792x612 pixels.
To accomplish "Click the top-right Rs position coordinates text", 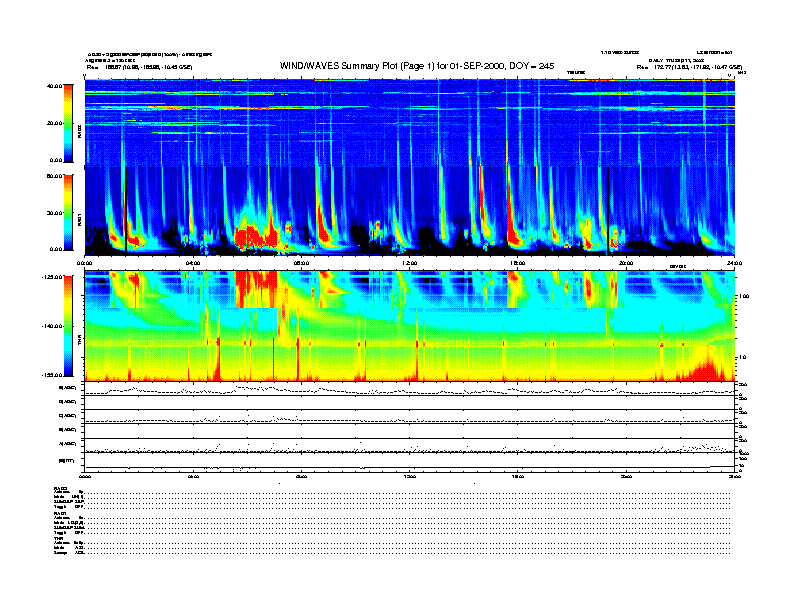I will [x=689, y=67].
